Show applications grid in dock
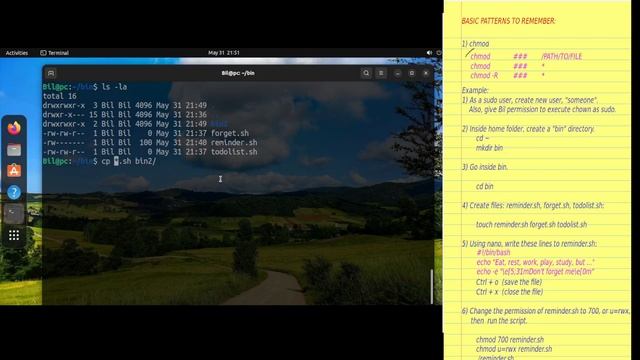This screenshot has width=640, height=360. coord(14,235)
